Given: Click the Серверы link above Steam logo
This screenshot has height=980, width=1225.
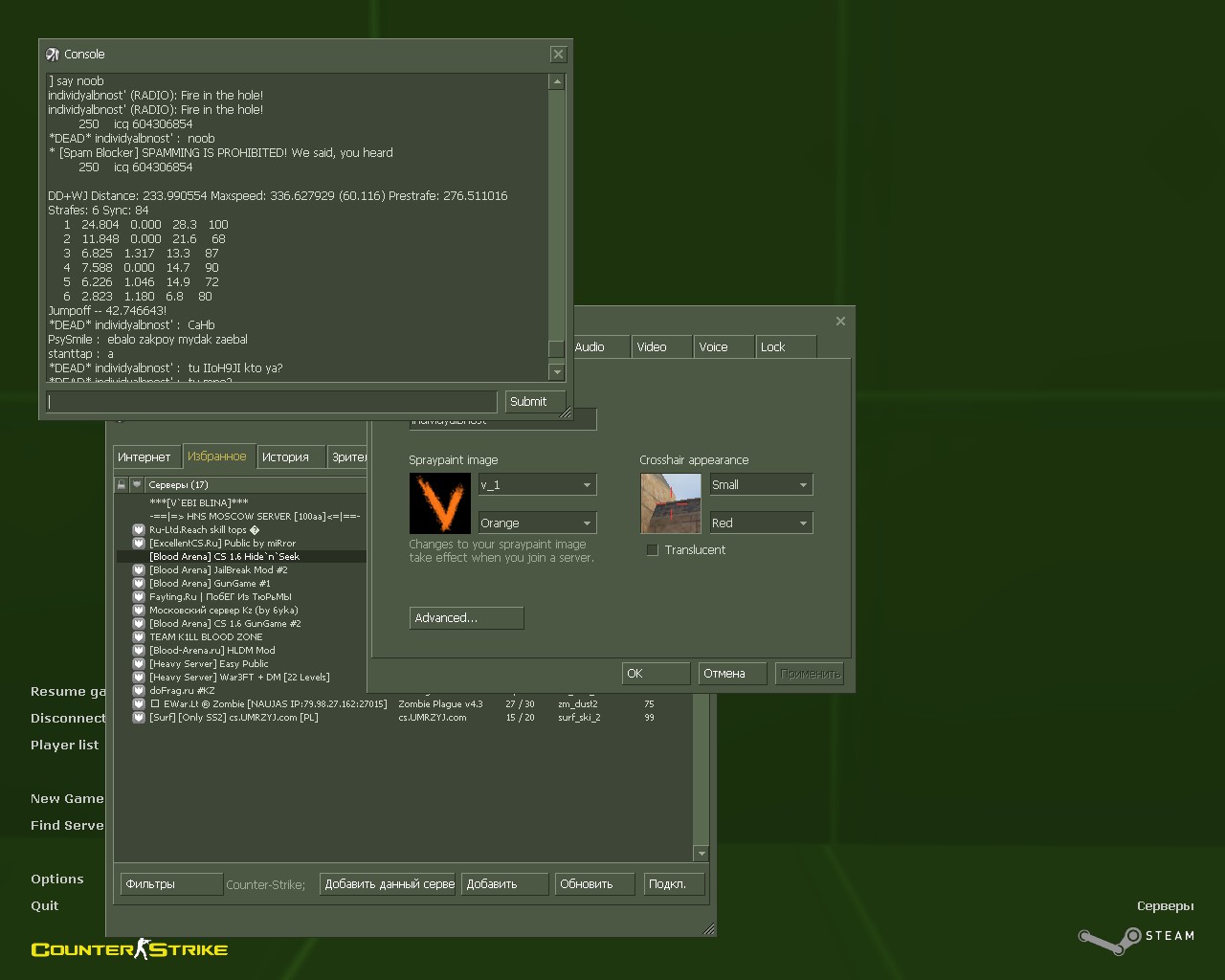Looking at the screenshot, I should [1166, 906].
